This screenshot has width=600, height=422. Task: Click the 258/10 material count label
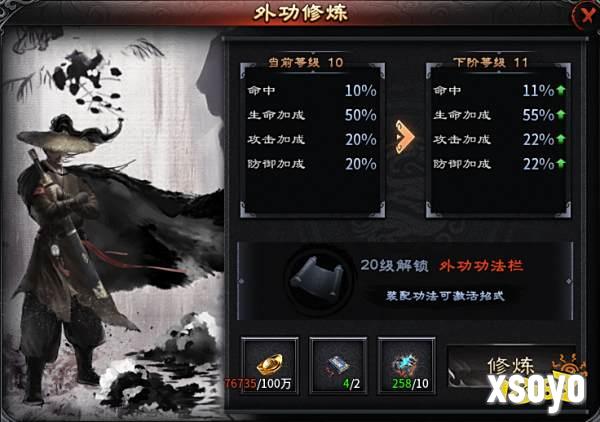[x=410, y=383]
